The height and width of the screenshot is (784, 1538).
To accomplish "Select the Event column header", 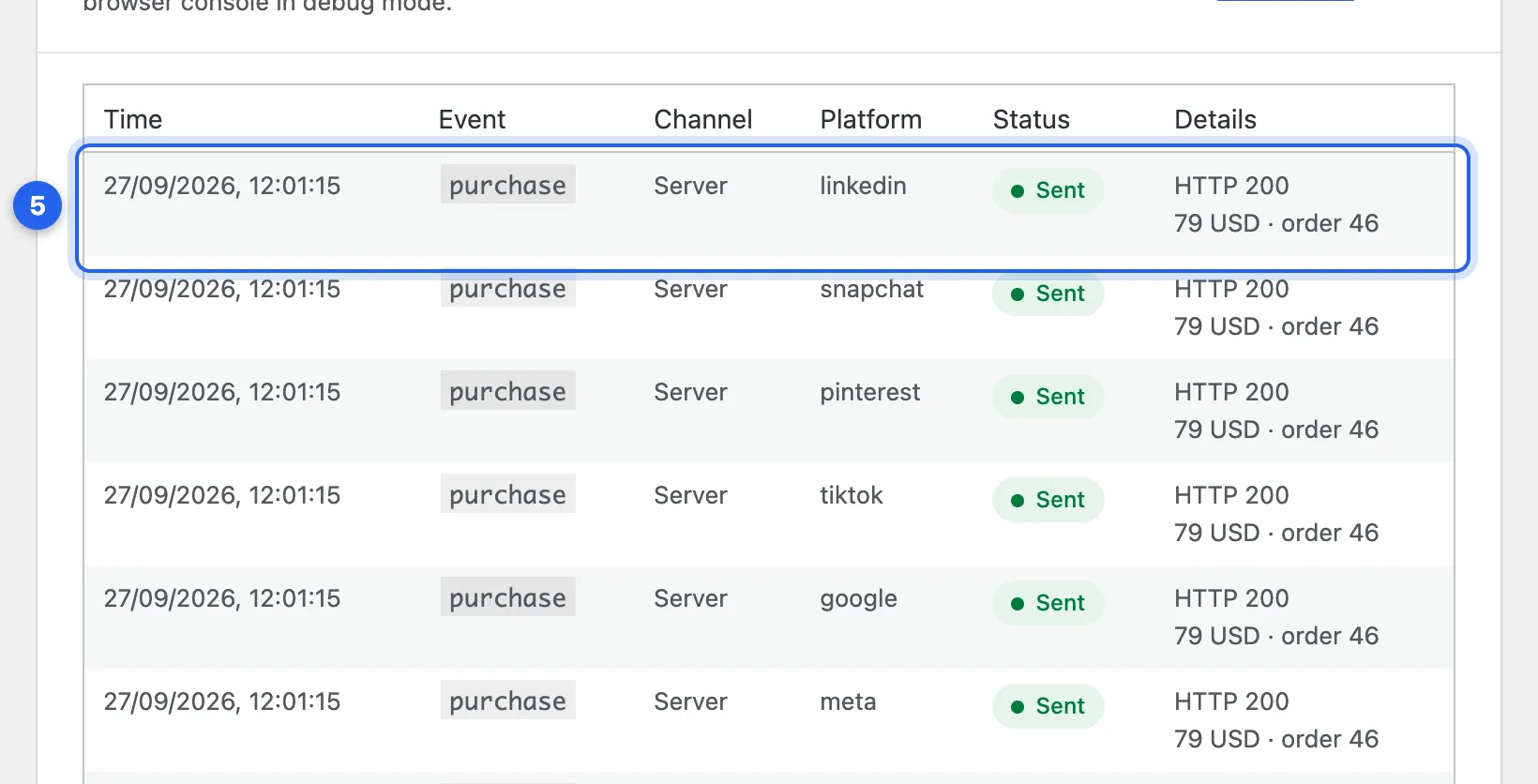I will coord(472,120).
